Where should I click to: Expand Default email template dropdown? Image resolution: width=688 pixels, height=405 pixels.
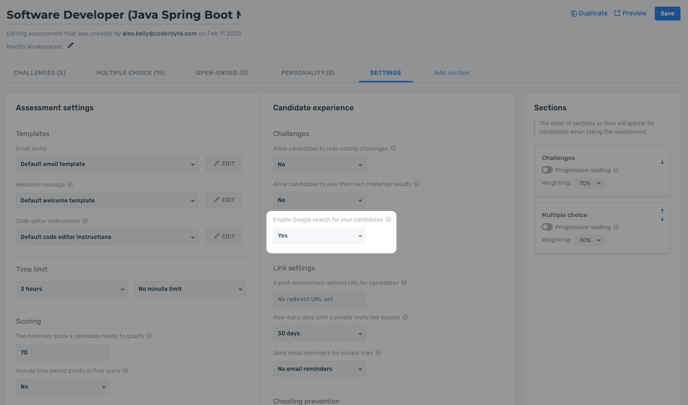coord(107,164)
